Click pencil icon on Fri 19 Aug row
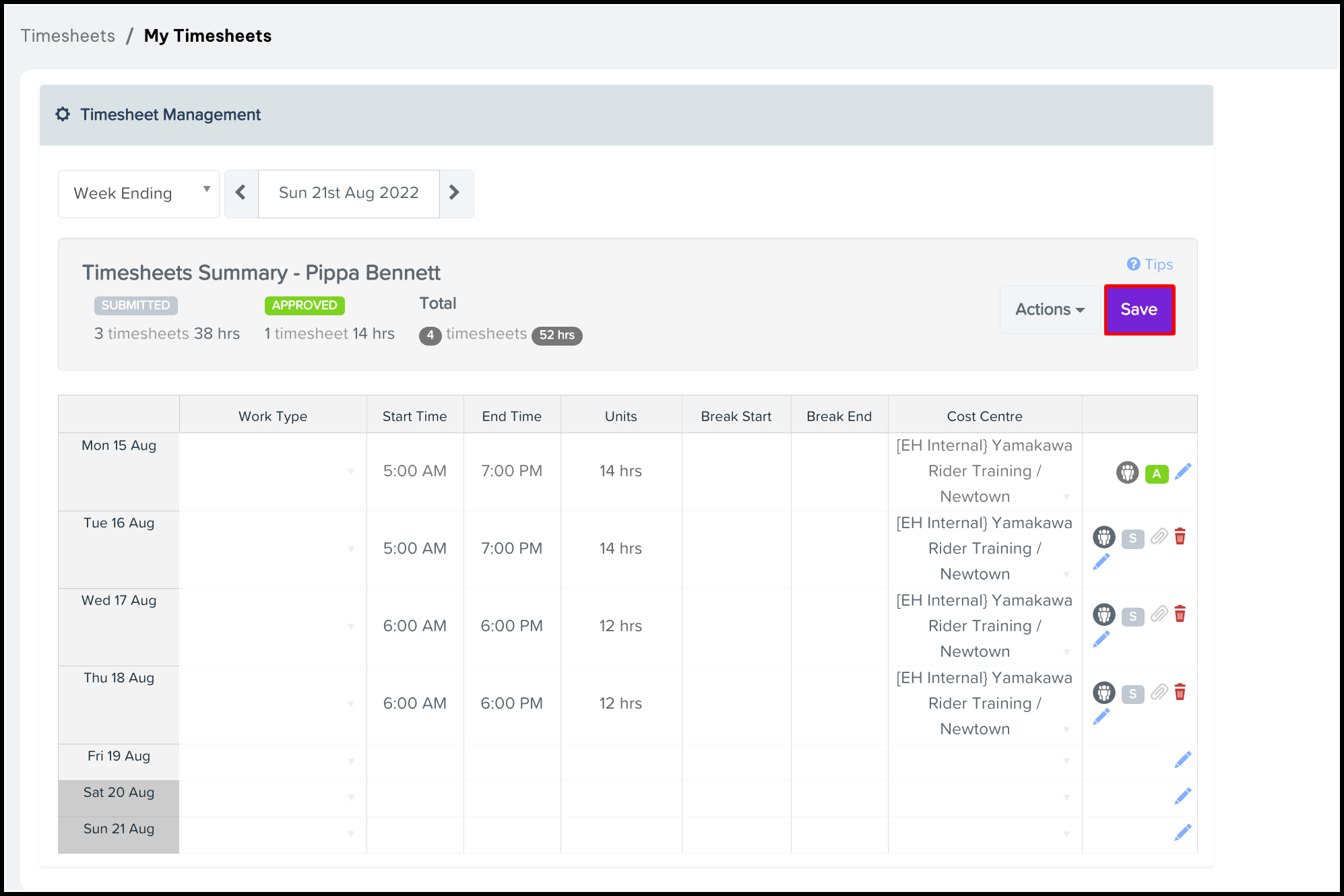Screen dimensions: 1344x896 [1182, 760]
